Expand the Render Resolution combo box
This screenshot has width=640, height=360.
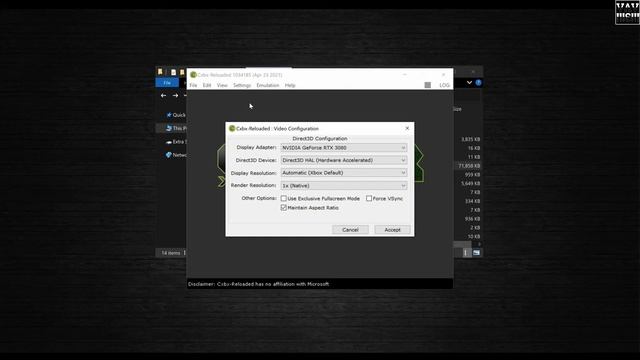(x=344, y=186)
